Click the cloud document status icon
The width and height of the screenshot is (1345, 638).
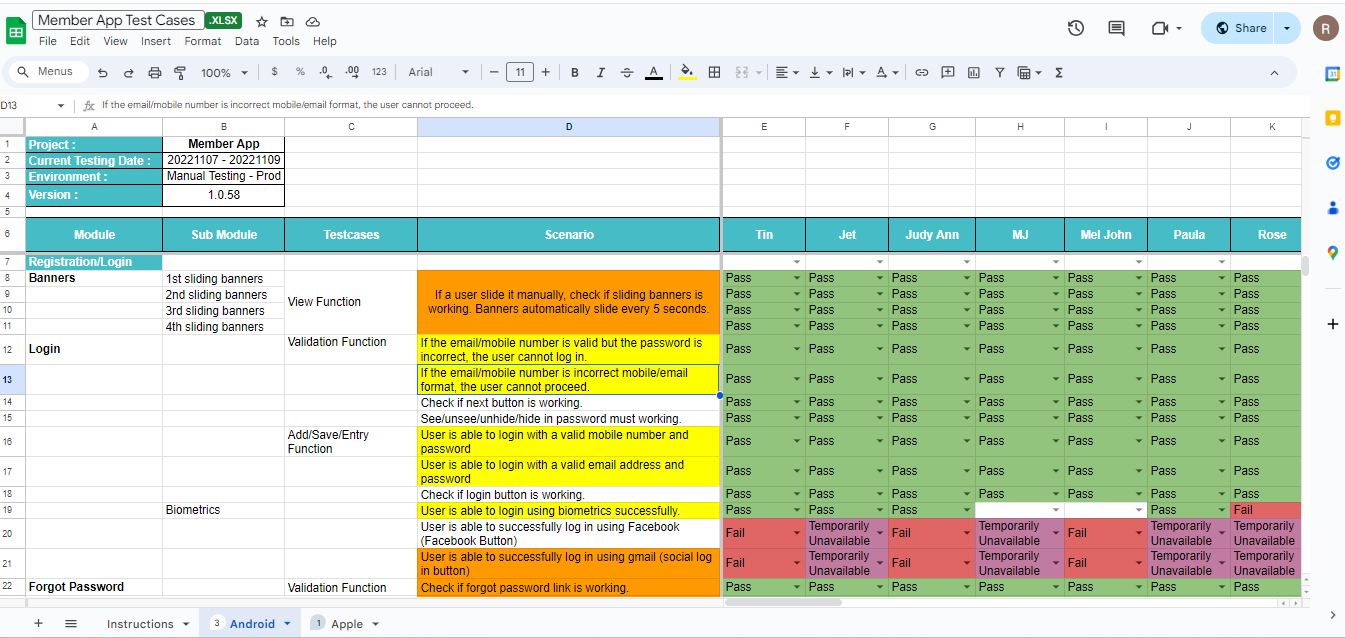[313, 21]
